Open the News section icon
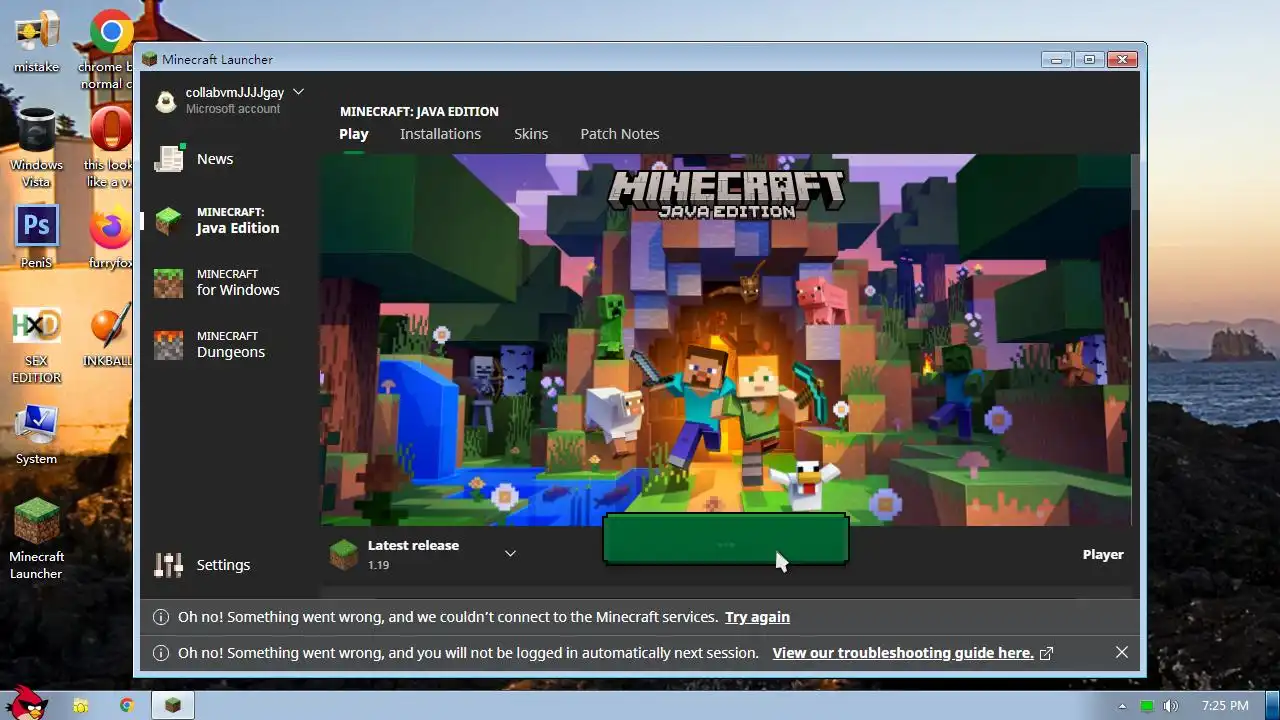This screenshot has width=1280, height=720. [x=168, y=159]
